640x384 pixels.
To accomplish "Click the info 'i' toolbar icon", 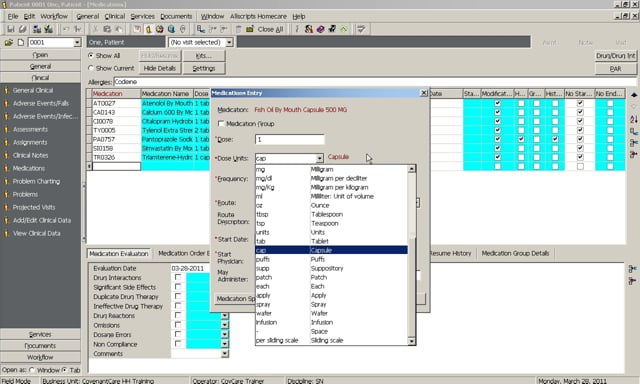I will tap(297, 29).
